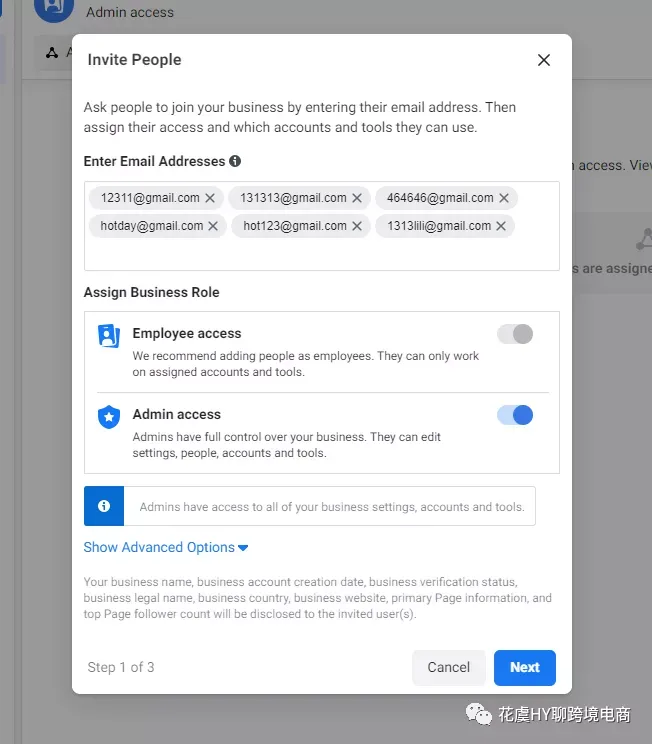
Task: Click the people icon behind dialog top-left
Action: coord(52,53)
